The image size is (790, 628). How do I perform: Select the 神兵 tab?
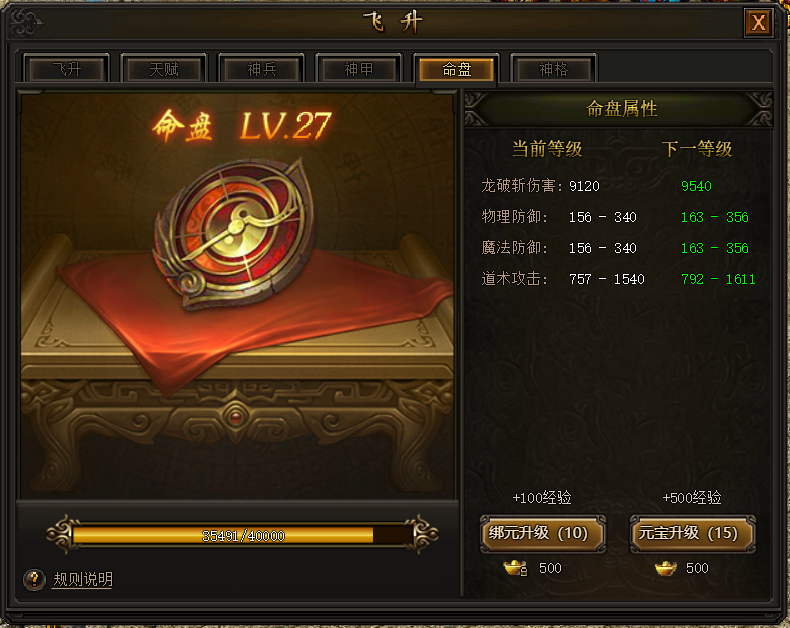(x=261, y=69)
